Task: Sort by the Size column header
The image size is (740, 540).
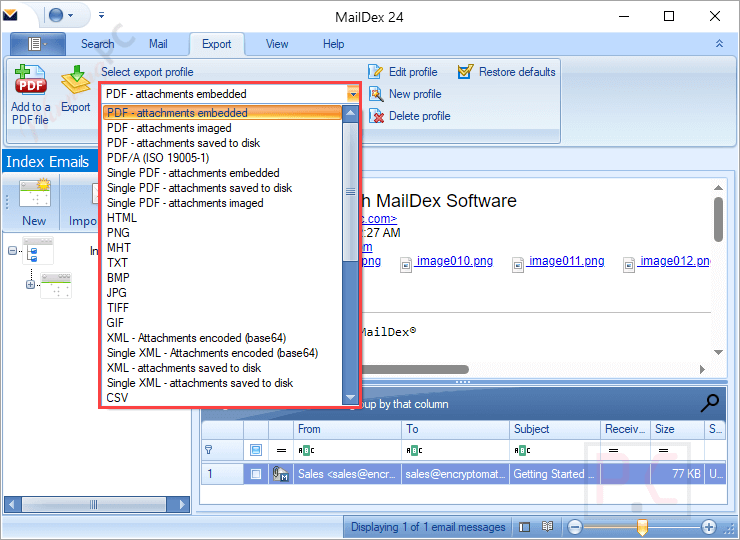Action: (x=677, y=429)
